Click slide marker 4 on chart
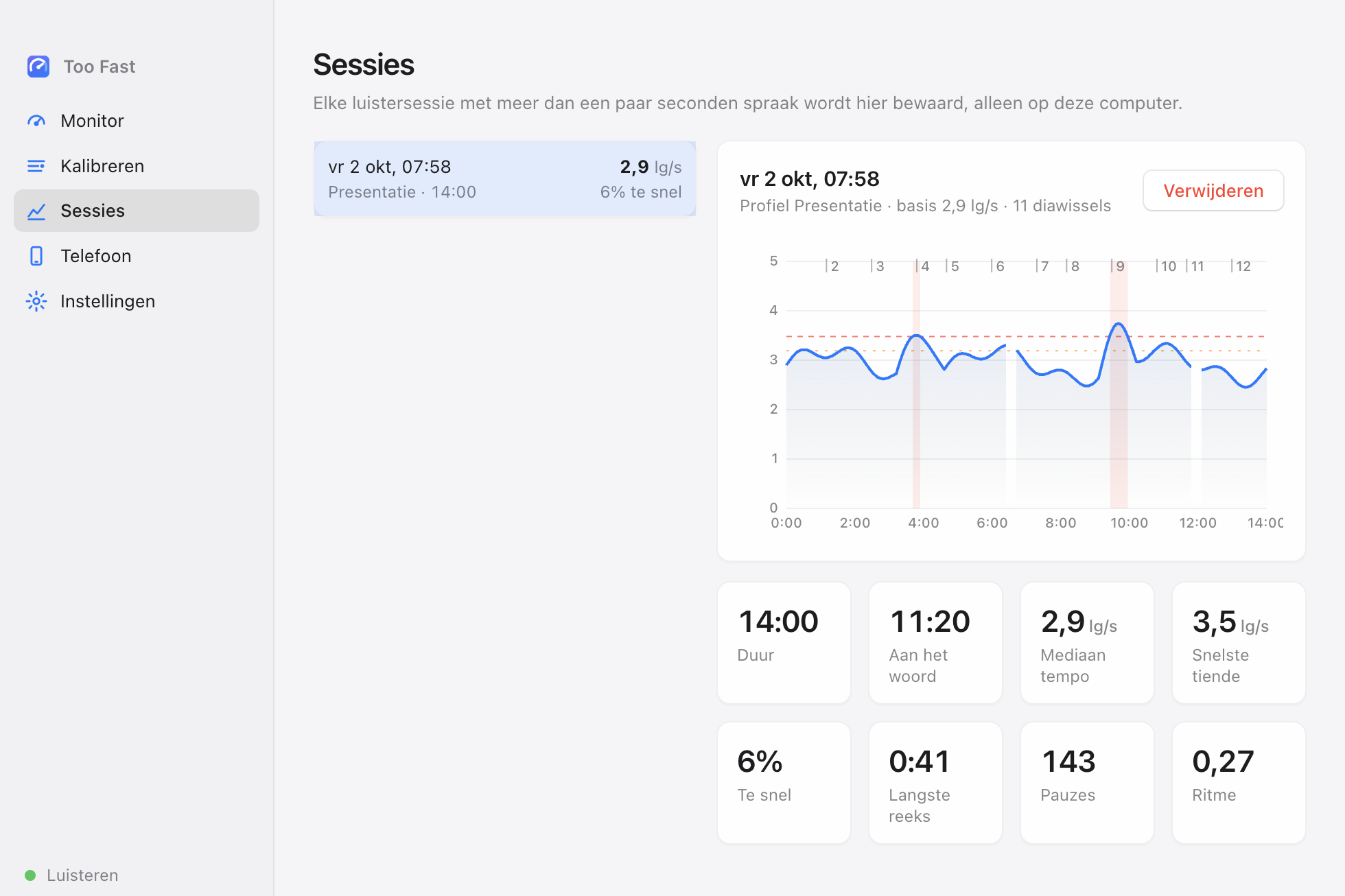This screenshot has height=896, width=1345. tap(922, 266)
